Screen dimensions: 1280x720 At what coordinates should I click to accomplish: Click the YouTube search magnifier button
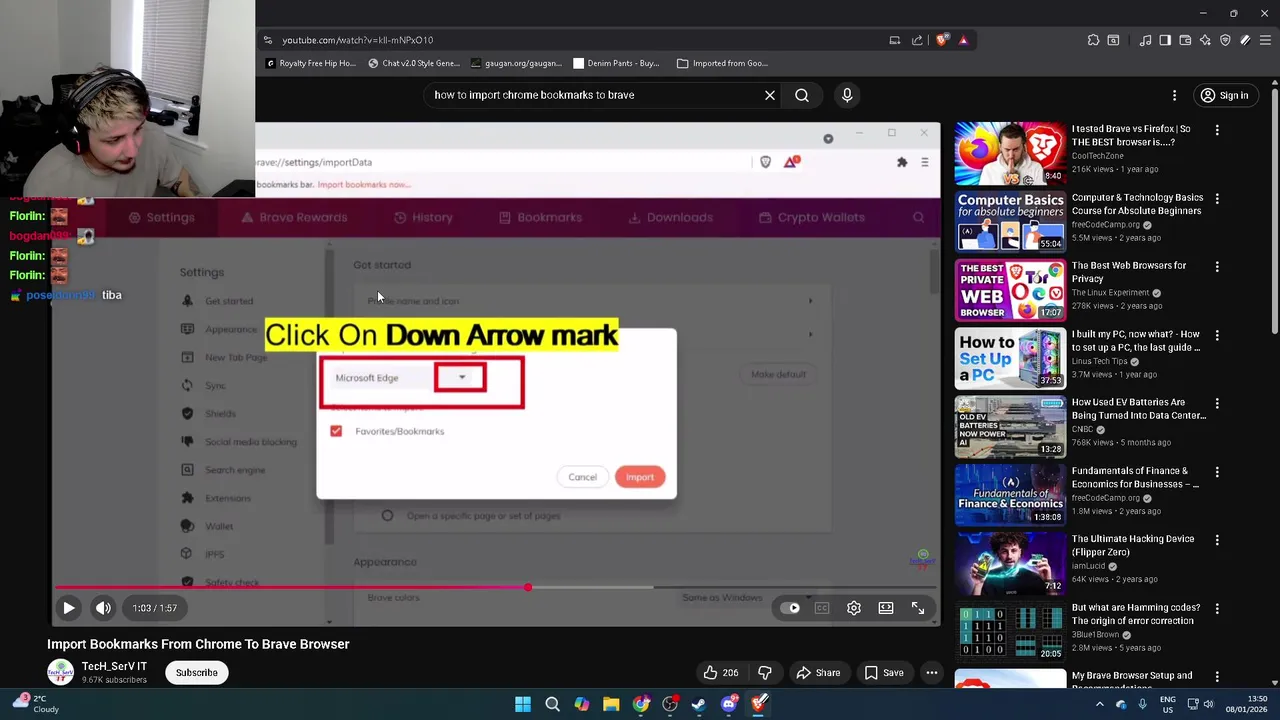[x=802, y=95]
